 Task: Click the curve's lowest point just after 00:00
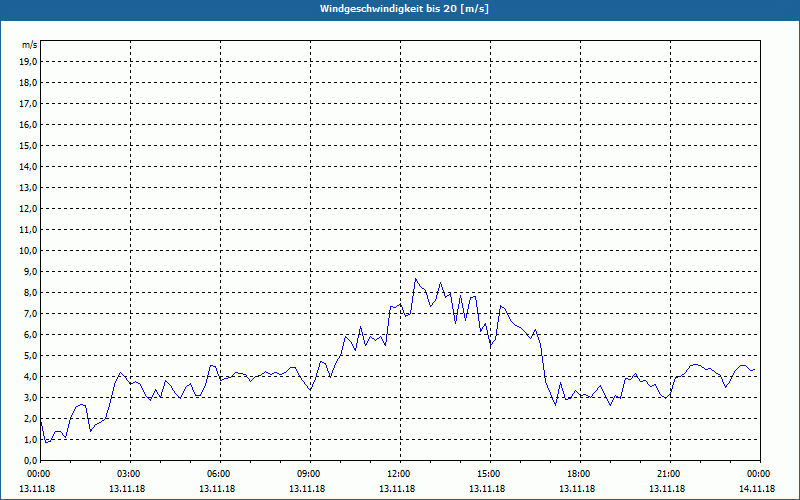point(46,442)
